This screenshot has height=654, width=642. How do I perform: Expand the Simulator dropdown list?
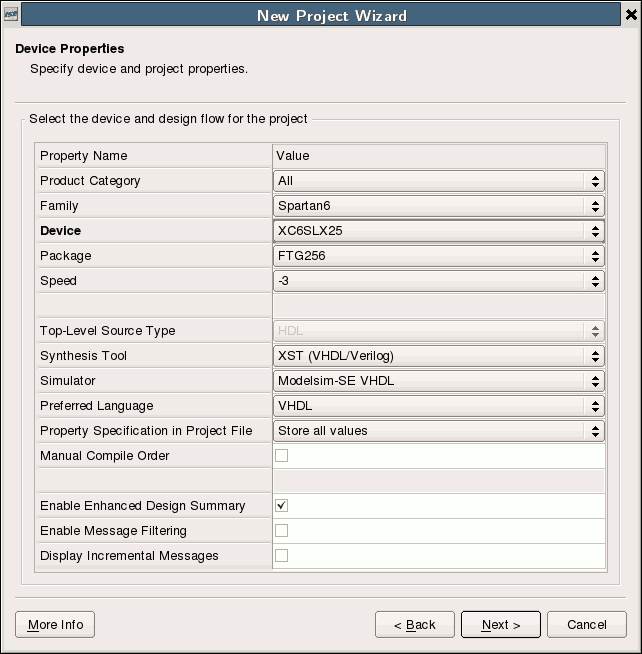(x=438, y=381)
